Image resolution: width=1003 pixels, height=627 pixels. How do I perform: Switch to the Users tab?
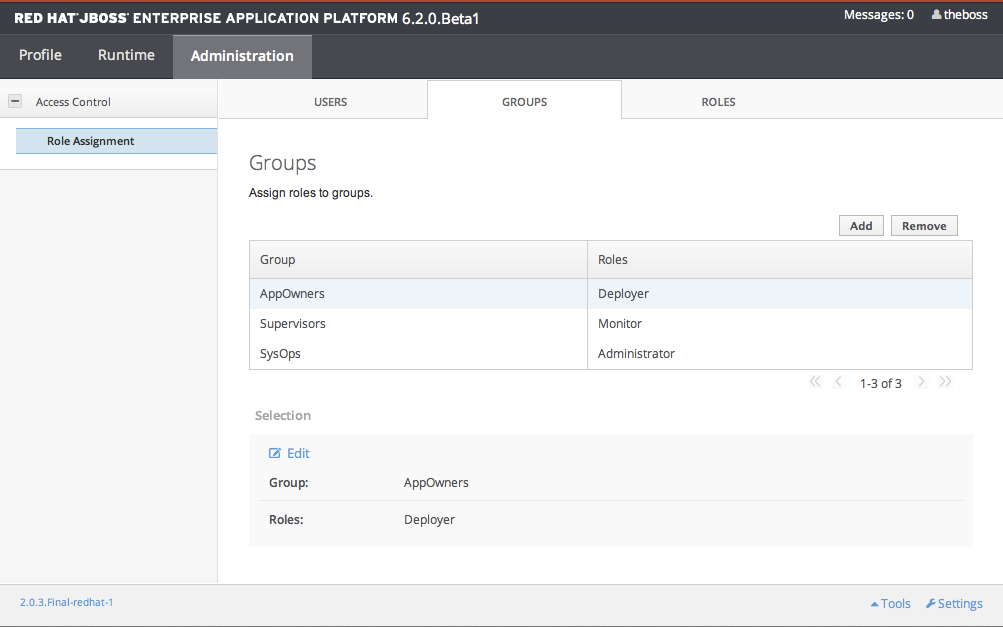click(x=330, y=102)
